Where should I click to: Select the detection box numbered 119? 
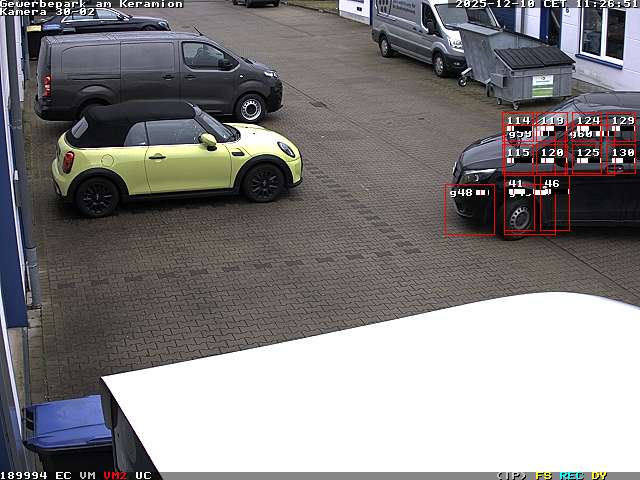click(552, 127)
